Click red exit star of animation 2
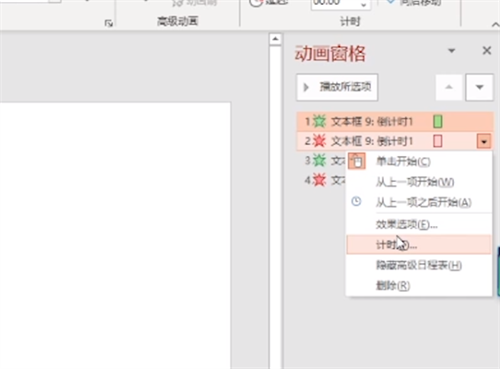Image resolution: width=500 pixels, height=369 pixels. coord(319,141)
